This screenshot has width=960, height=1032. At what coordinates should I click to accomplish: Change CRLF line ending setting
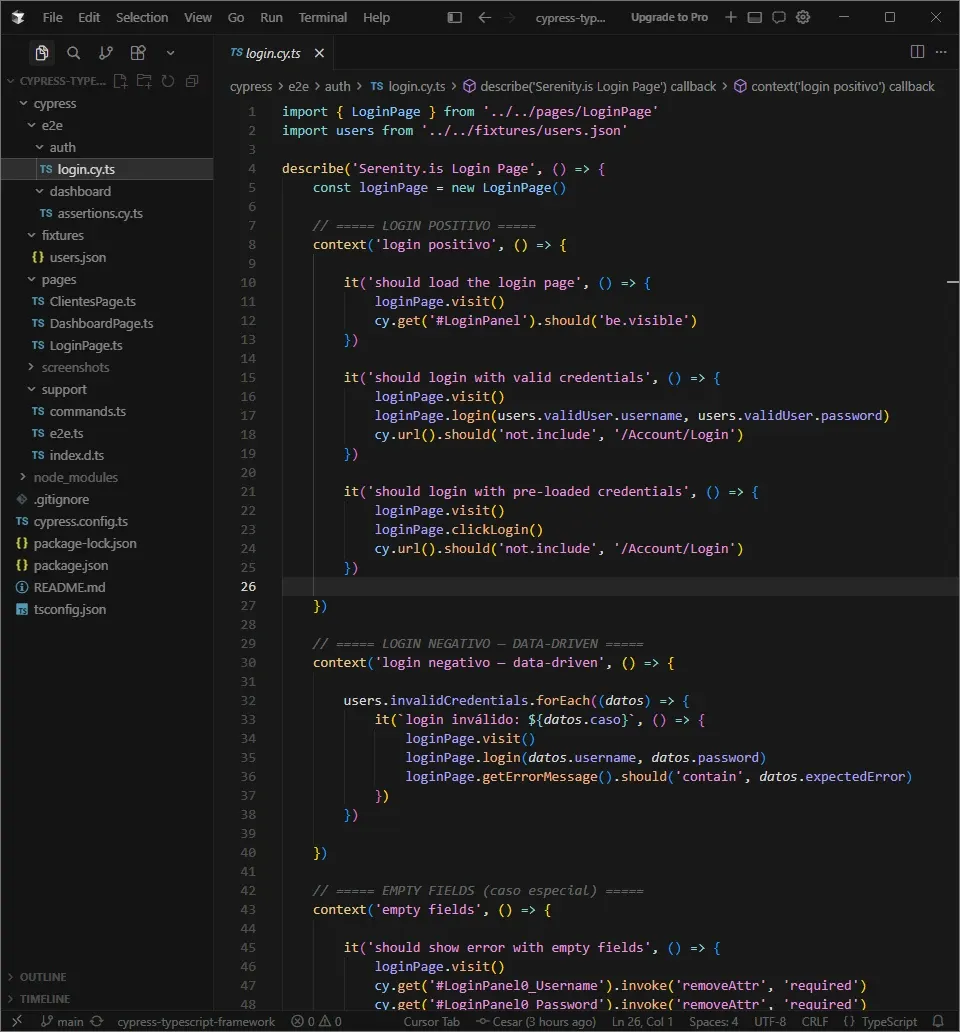815,1021
